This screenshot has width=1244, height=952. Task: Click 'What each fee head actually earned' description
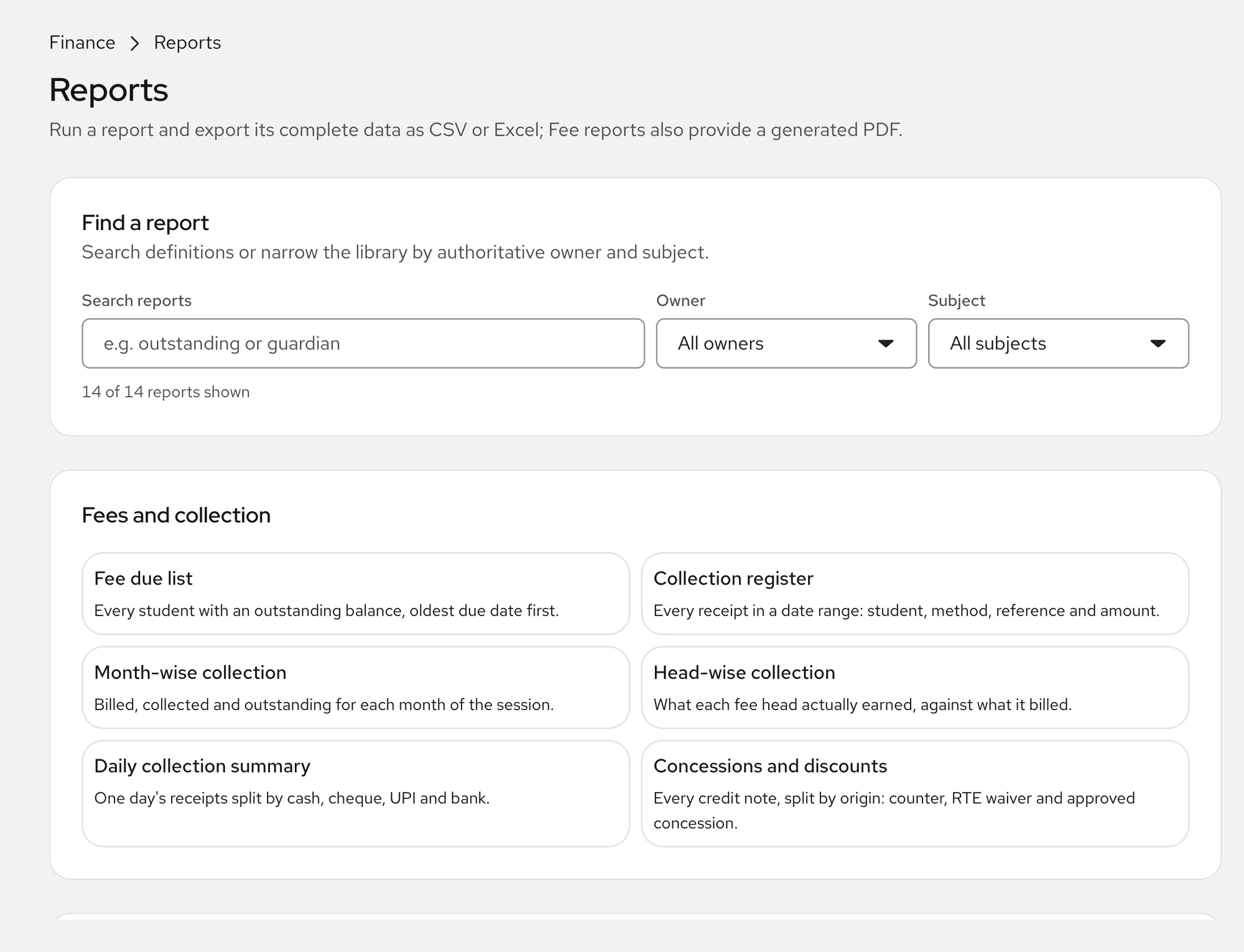(x=862, y=705)
